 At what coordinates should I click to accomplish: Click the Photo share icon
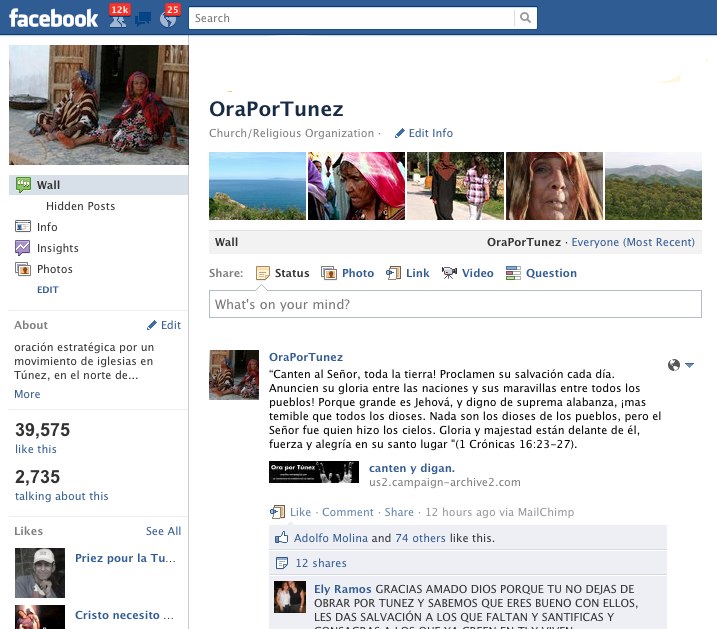(329, 273)
